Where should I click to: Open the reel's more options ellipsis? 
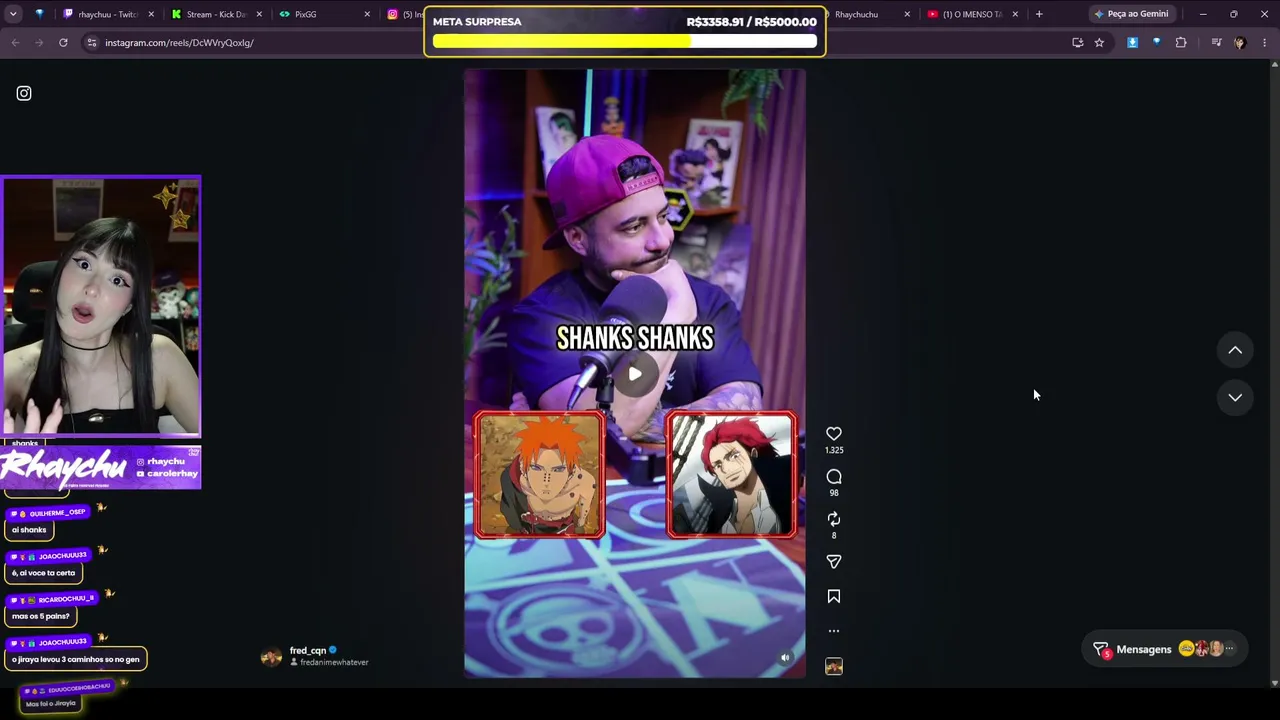pyautogui.click(x=834, y=631)
